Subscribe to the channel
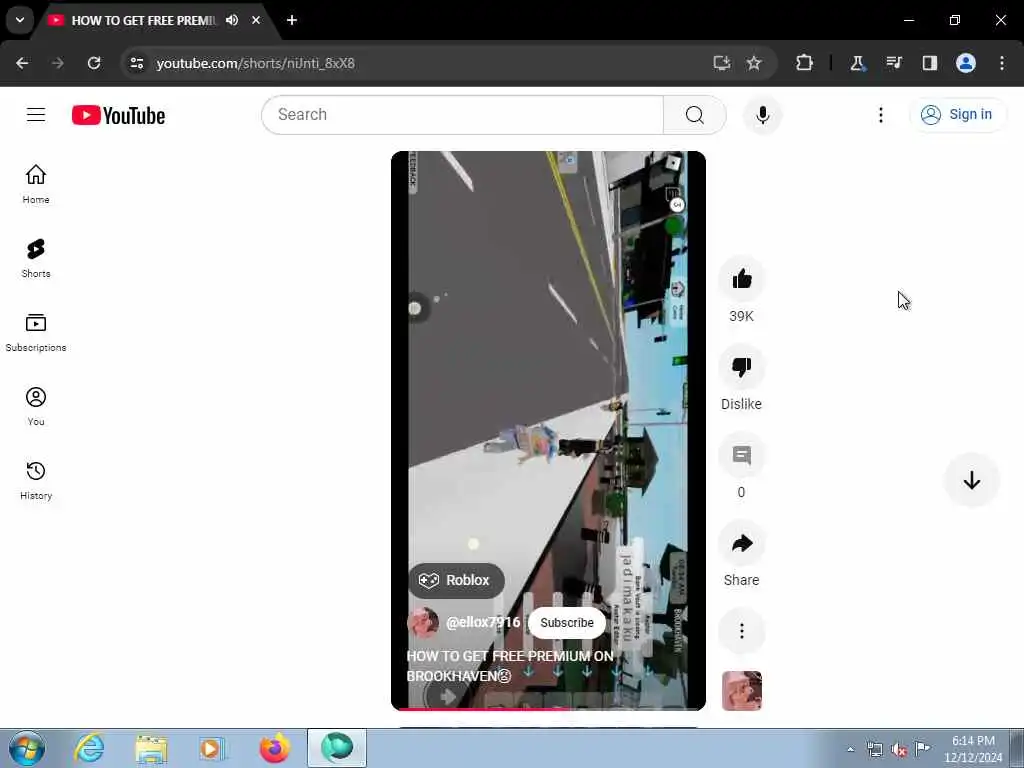Image resolution: width=1024 pixels, height=768 pixels. coord(567,623)
